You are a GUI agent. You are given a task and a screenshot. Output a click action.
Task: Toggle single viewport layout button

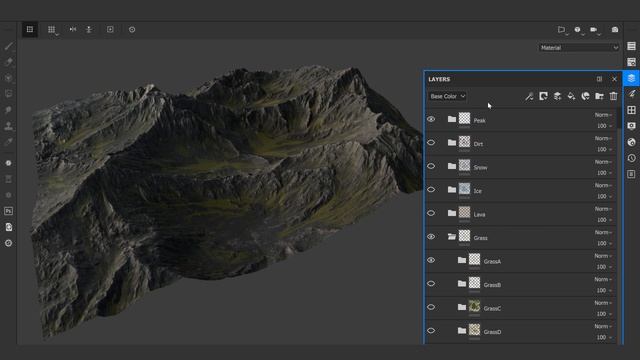(x=30, y=29)
